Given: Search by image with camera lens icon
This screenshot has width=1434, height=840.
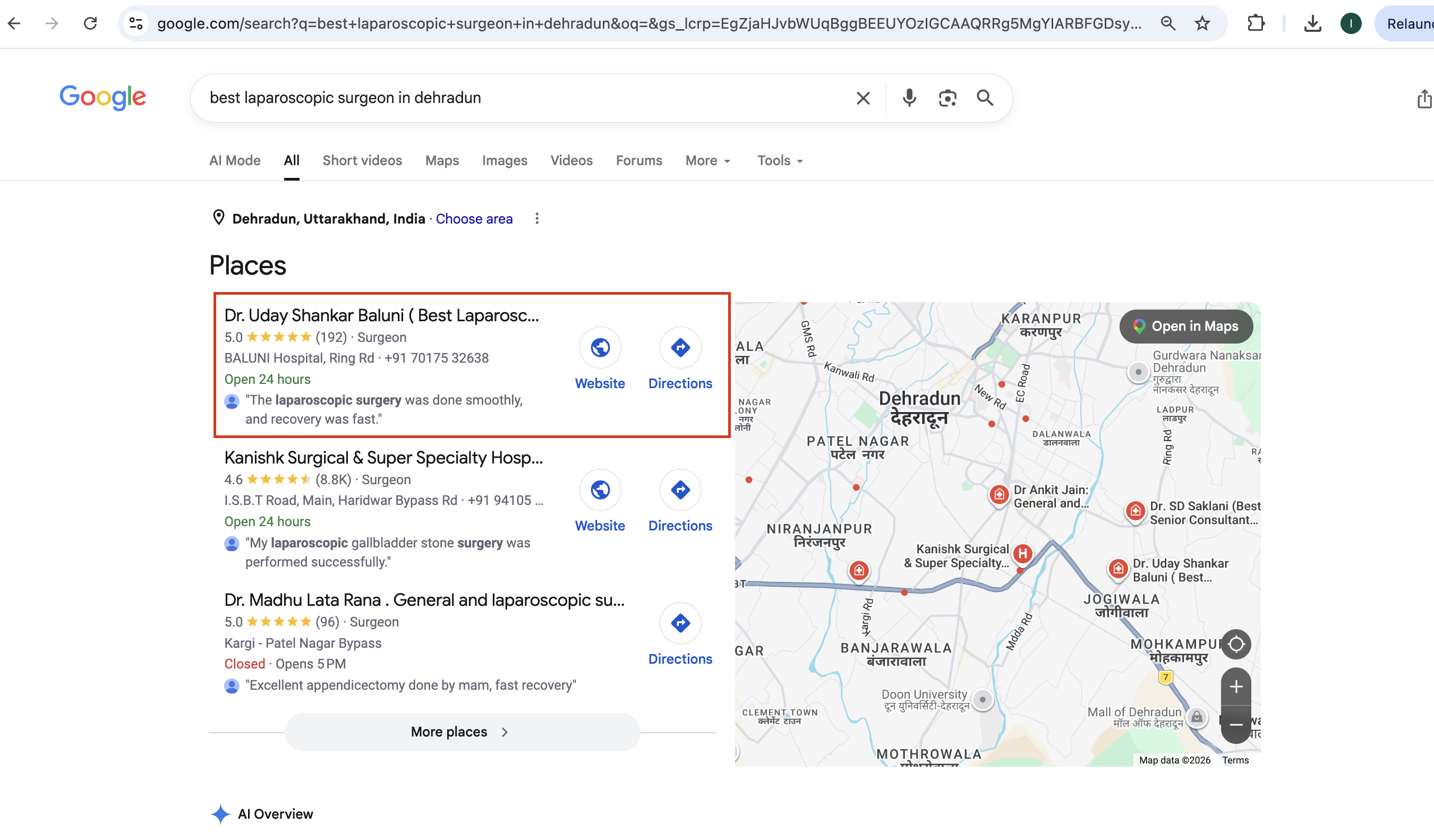Looking at the screenshot, I should pos(947,98).
